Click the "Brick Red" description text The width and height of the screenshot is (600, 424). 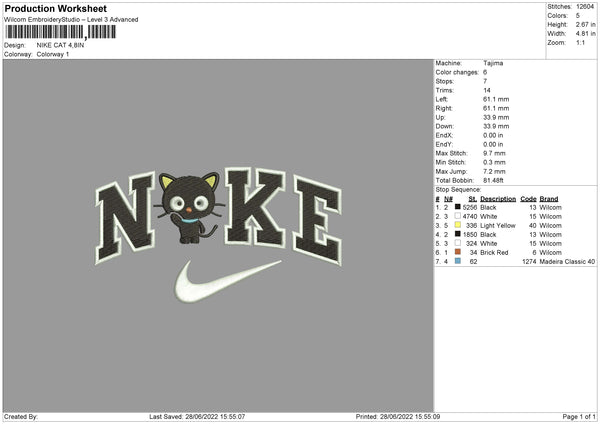(x=494, y=253)
